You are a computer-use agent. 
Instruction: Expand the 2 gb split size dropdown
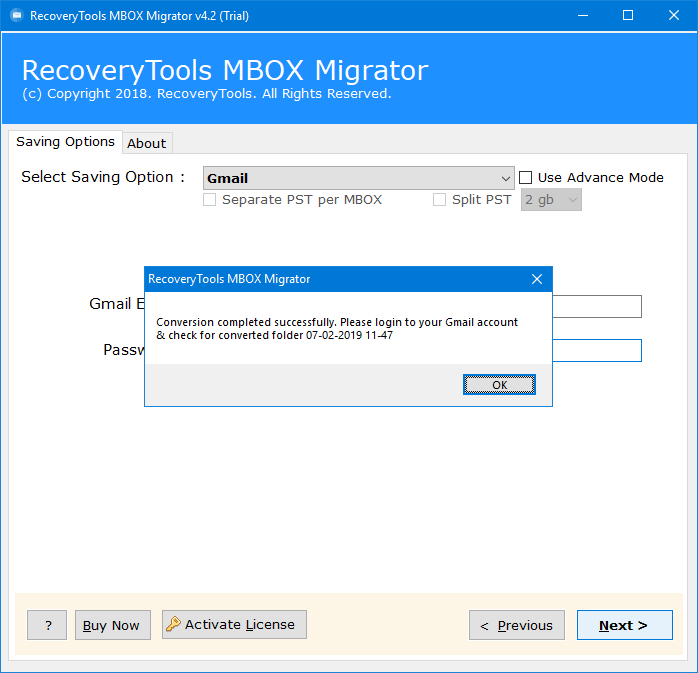click(x=551, y=200)
